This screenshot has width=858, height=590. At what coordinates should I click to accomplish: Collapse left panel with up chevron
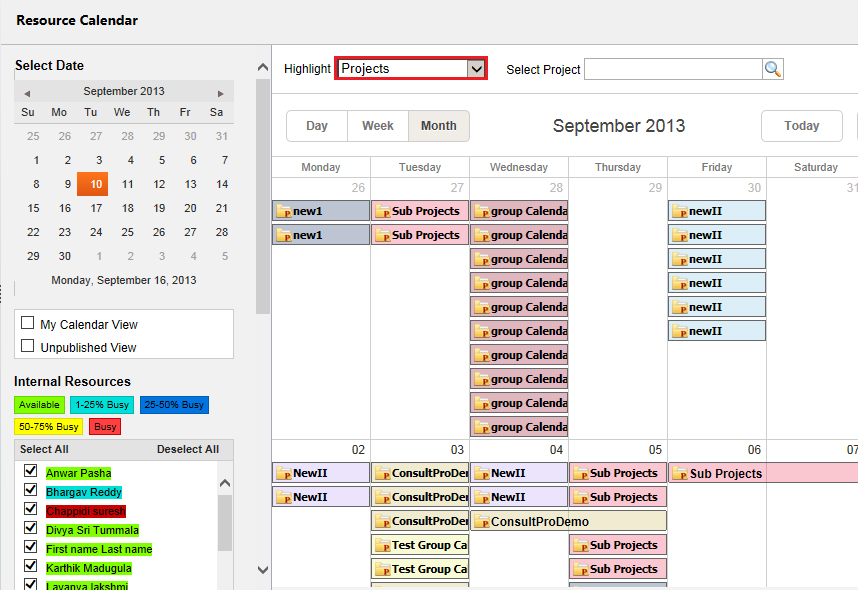(x=263, y=68)
